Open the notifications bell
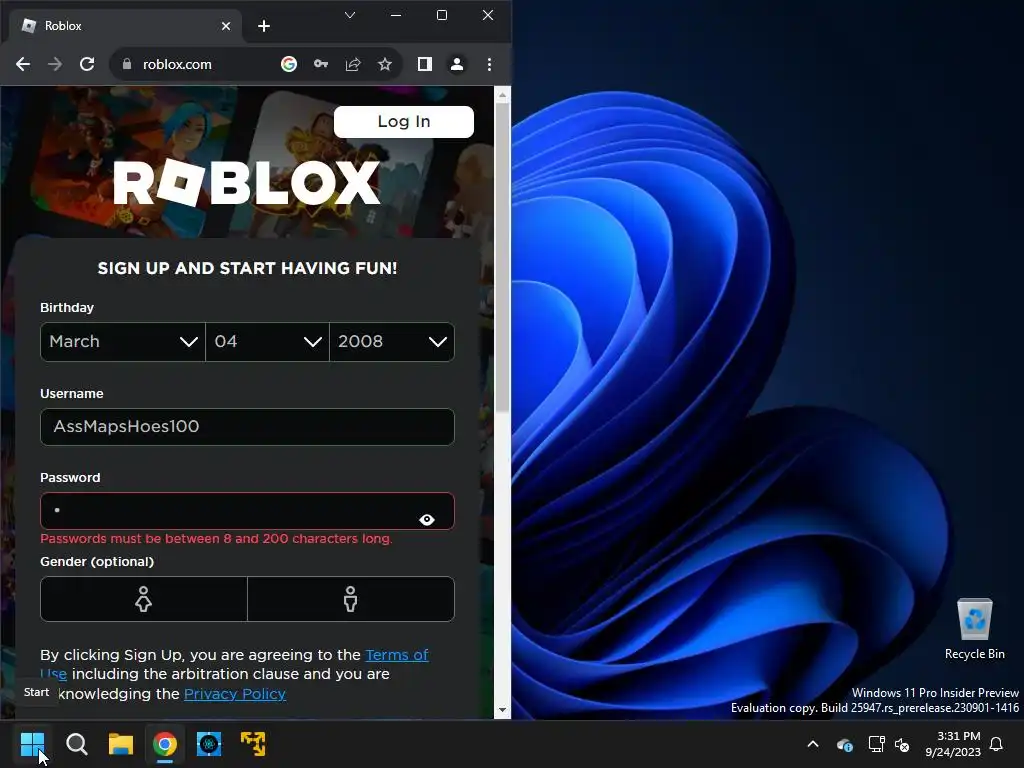1024x768 pixels. pos(997,744)
